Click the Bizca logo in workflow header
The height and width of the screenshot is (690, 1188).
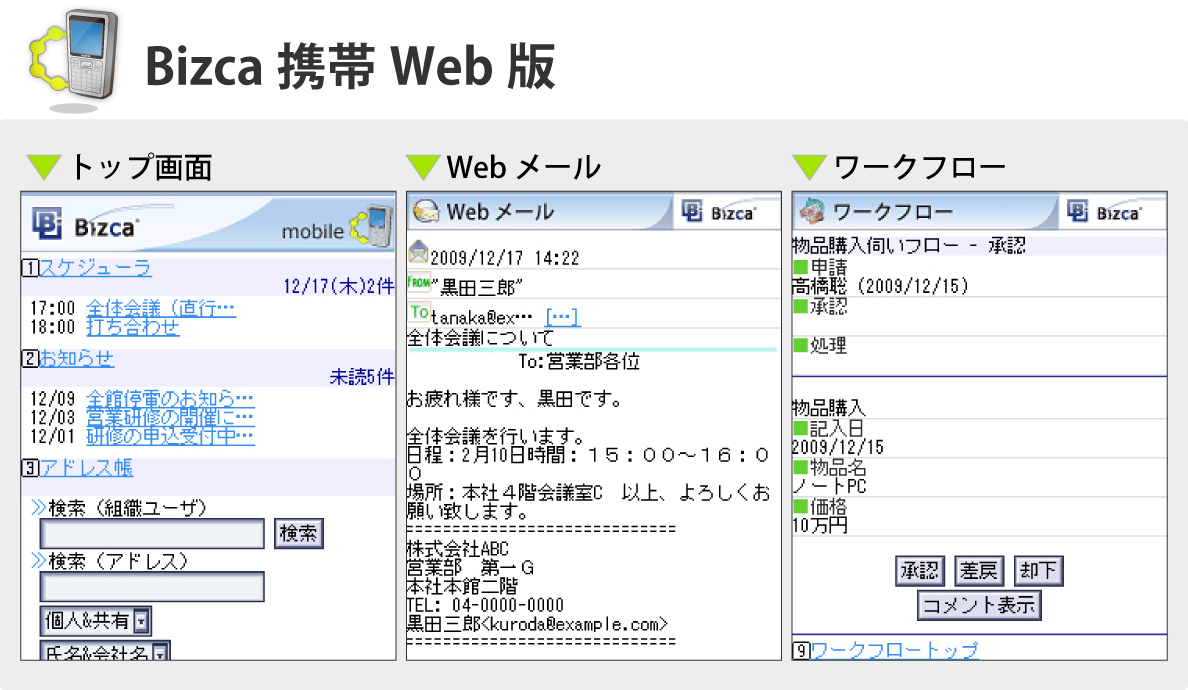coord(1104,212)
